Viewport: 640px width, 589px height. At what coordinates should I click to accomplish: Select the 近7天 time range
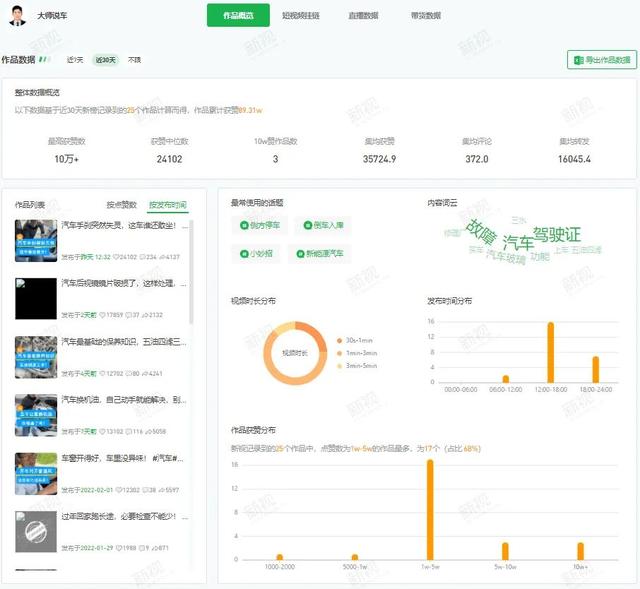(75, 60)
